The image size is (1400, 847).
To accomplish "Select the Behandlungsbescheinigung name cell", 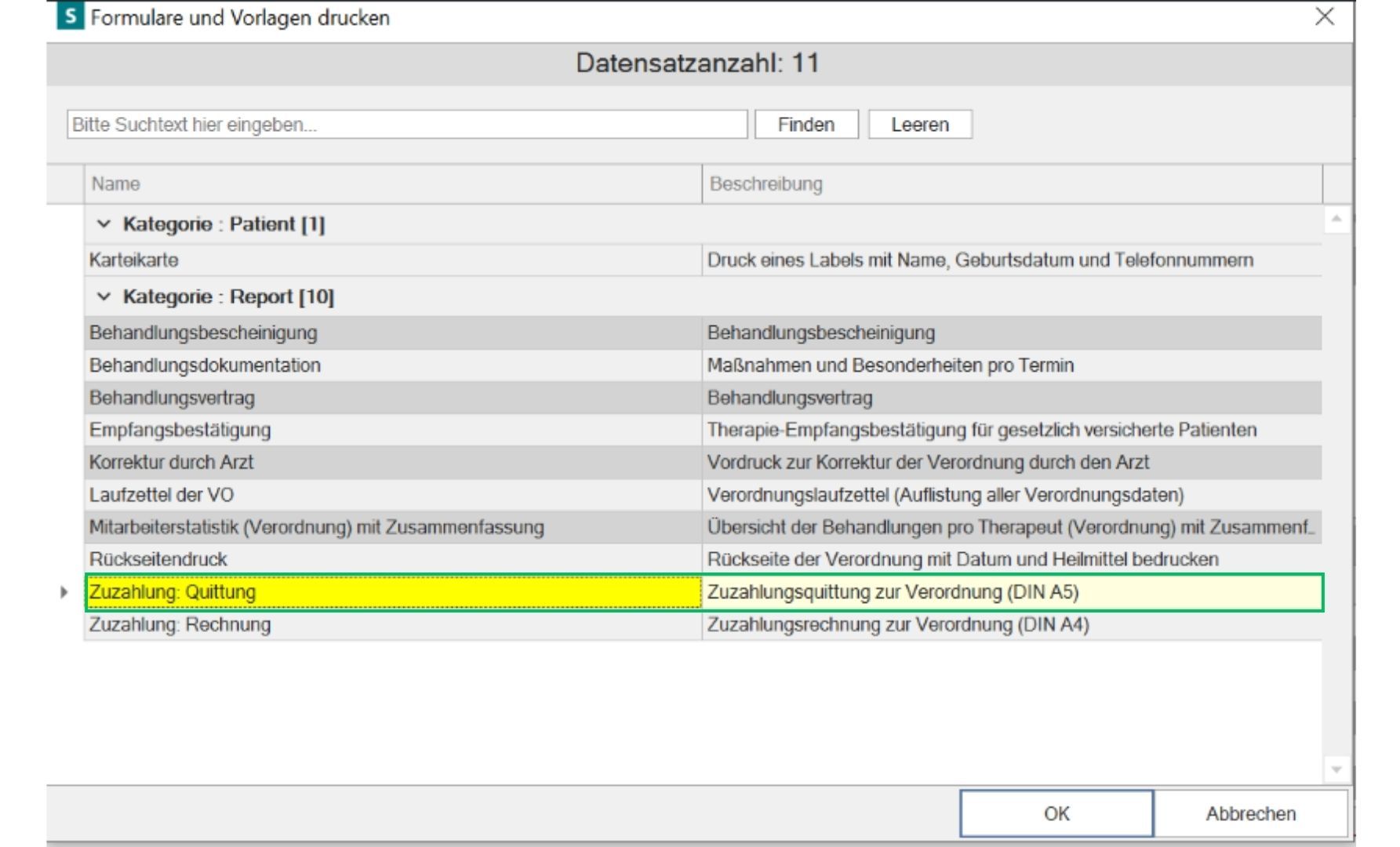I will click(x=393, y=333).
